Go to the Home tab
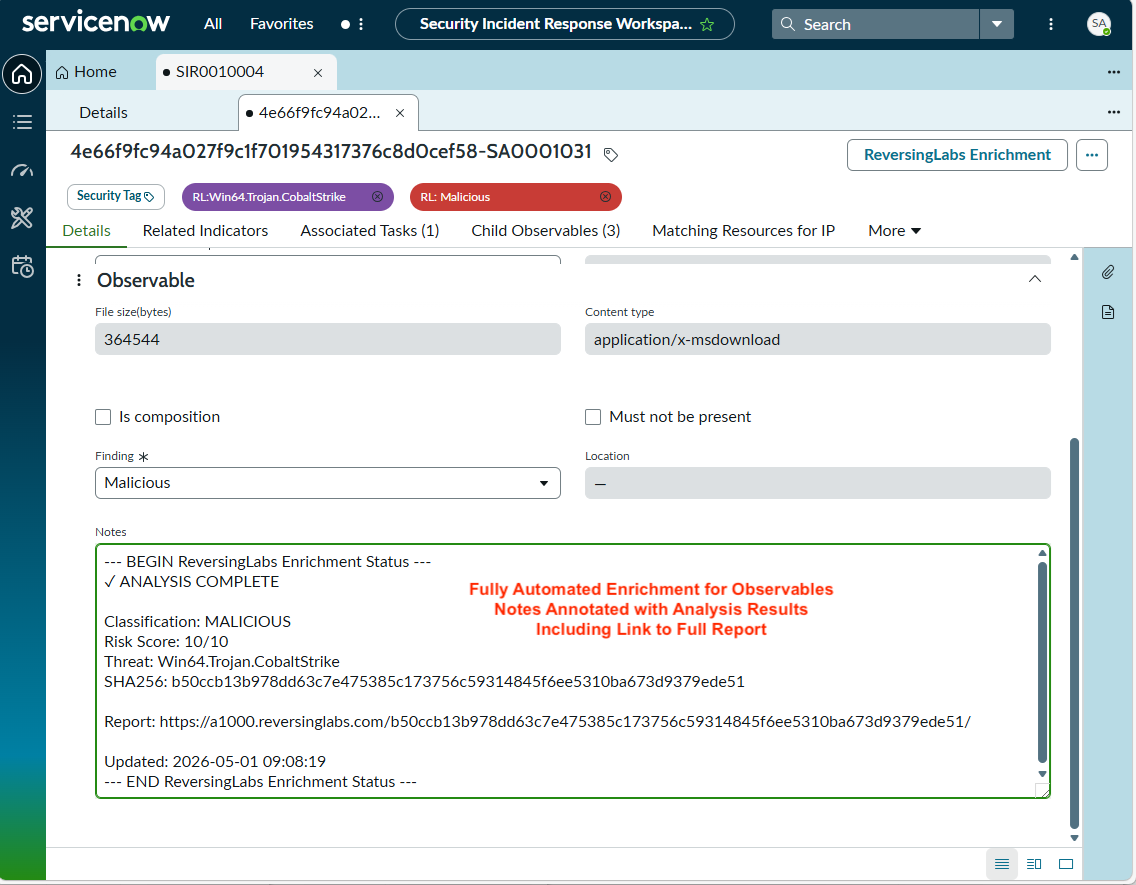This screenshot has width=1136, height=885. pos(86,72)
